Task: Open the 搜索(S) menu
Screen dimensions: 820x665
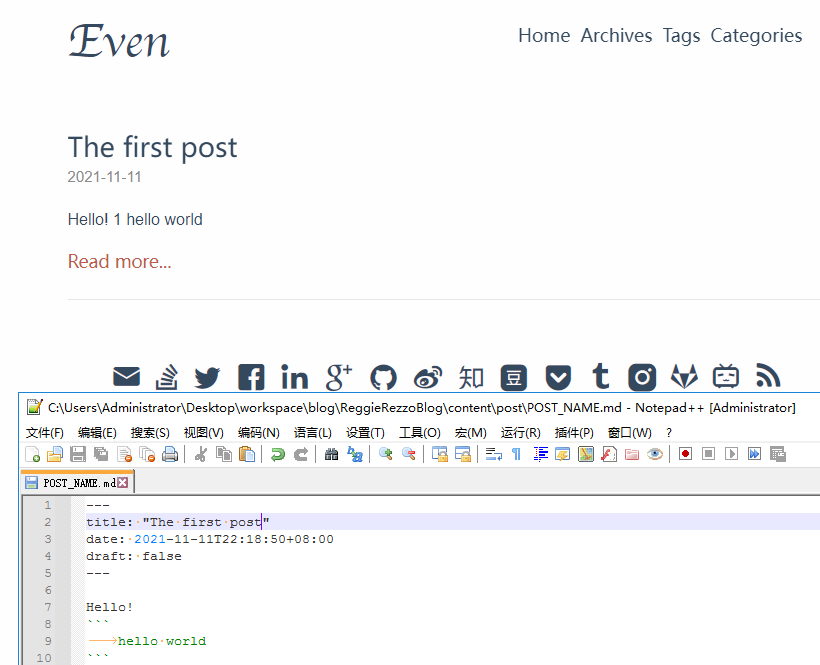Action: 150,433
